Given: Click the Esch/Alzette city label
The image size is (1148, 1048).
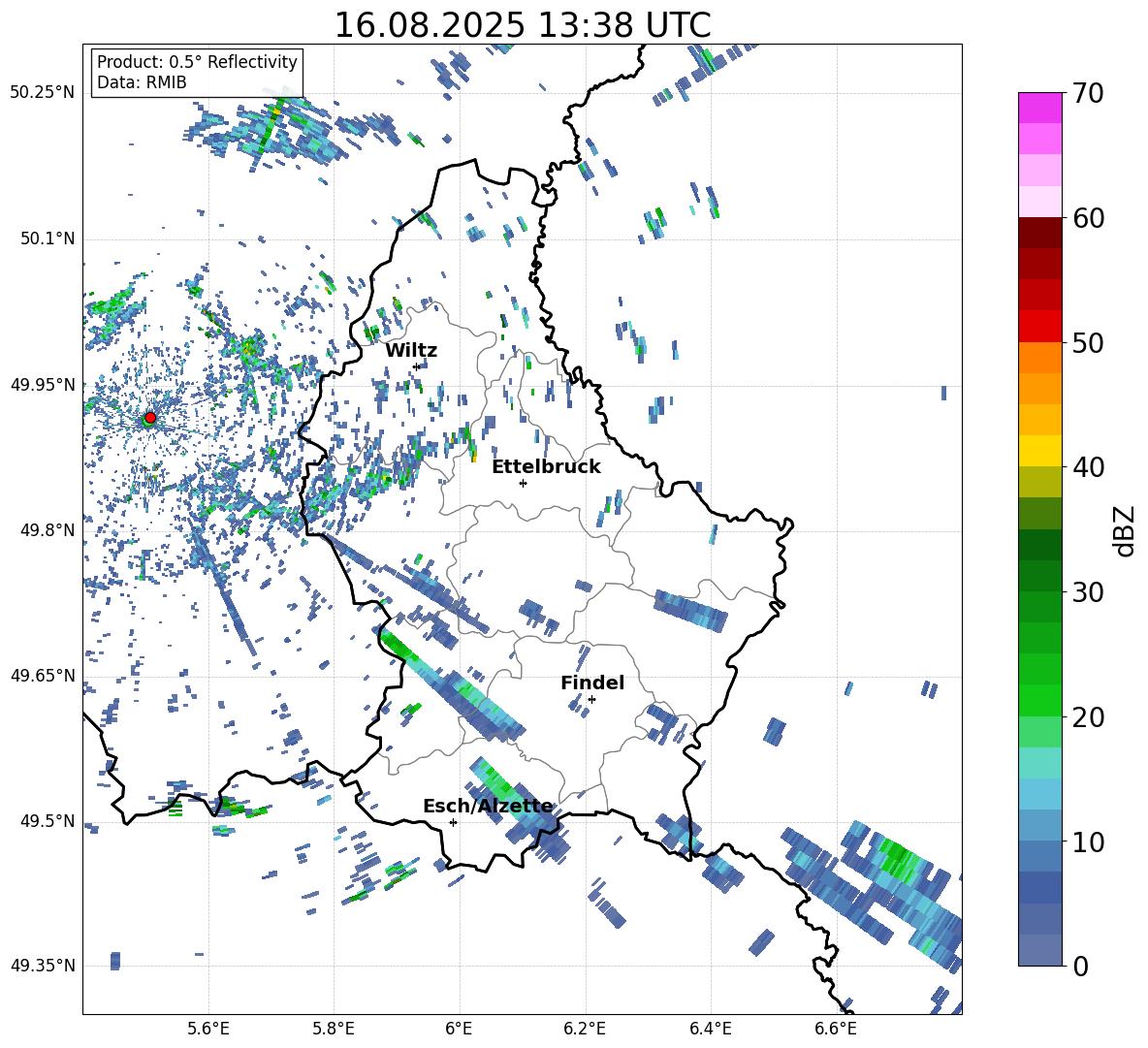Looking at the screenshot, I should click(x=488, y=807).
